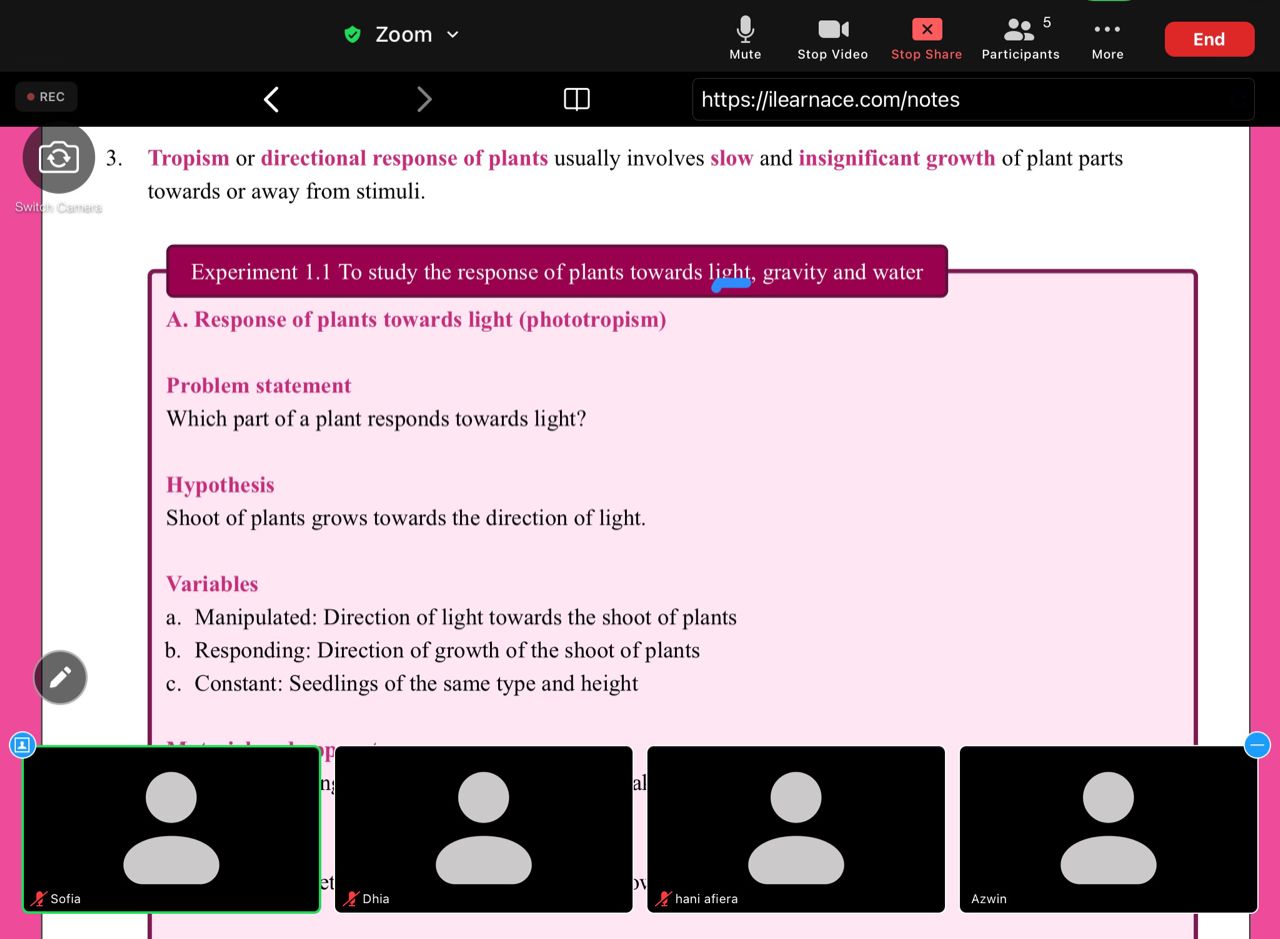Click the REC recording indicator

46,97
